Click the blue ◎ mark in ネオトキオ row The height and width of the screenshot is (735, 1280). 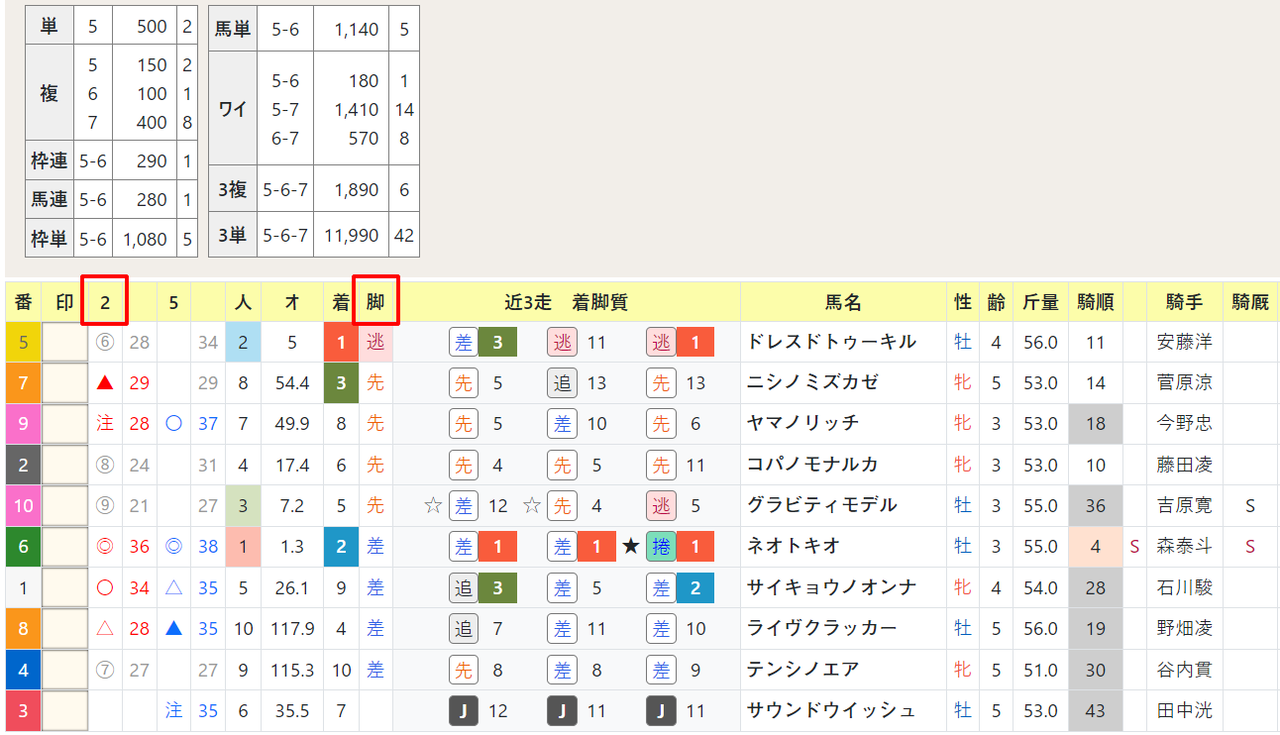(x=174, y=546)
